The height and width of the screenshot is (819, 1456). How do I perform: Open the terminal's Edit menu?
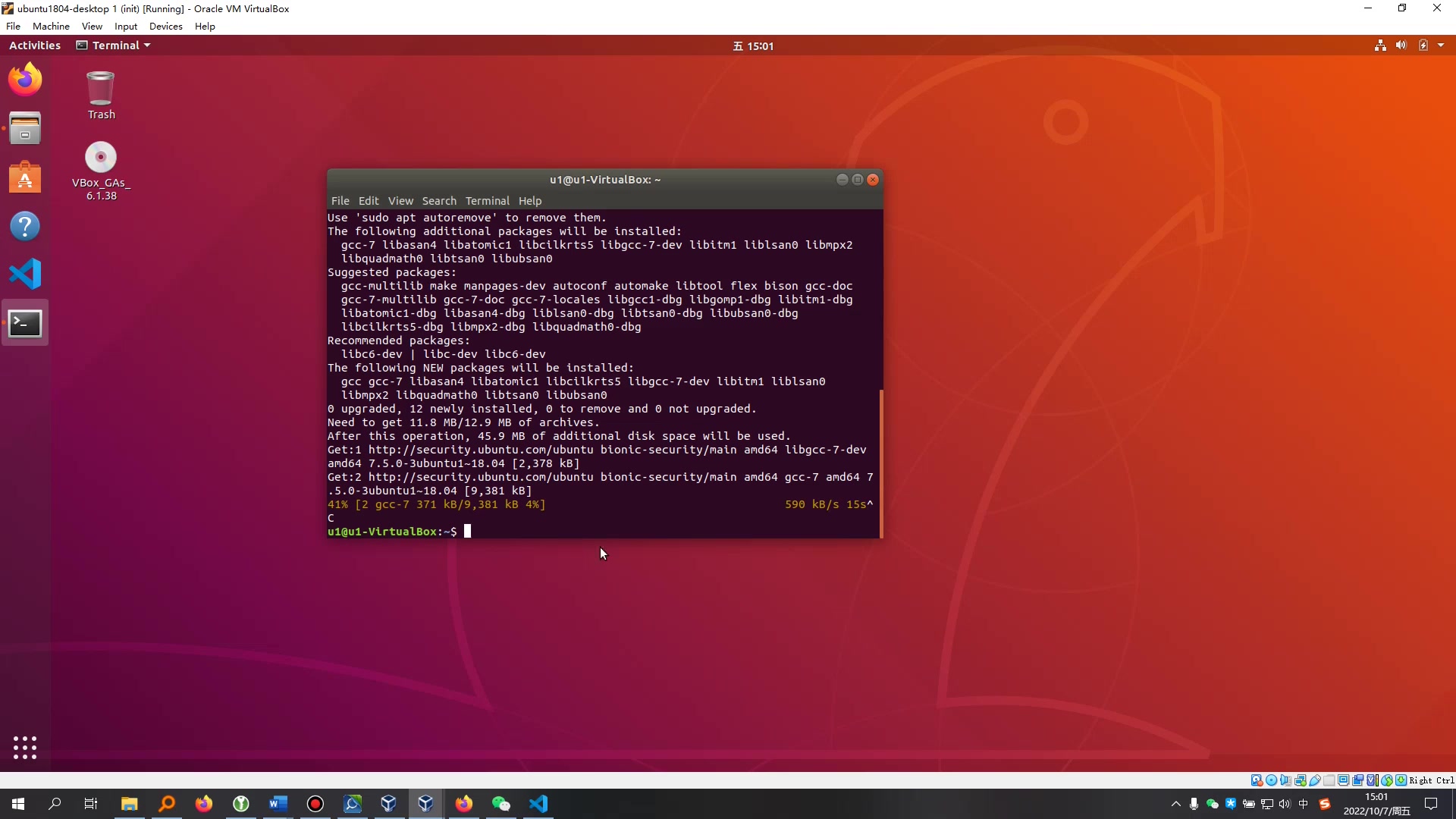(369, 201)
